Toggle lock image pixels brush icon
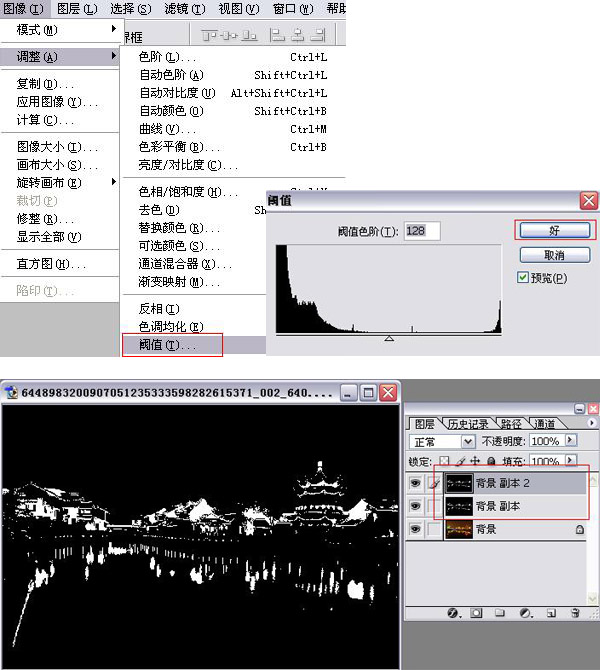This screenshot has width=600, height=670. [x=460, y=461]
